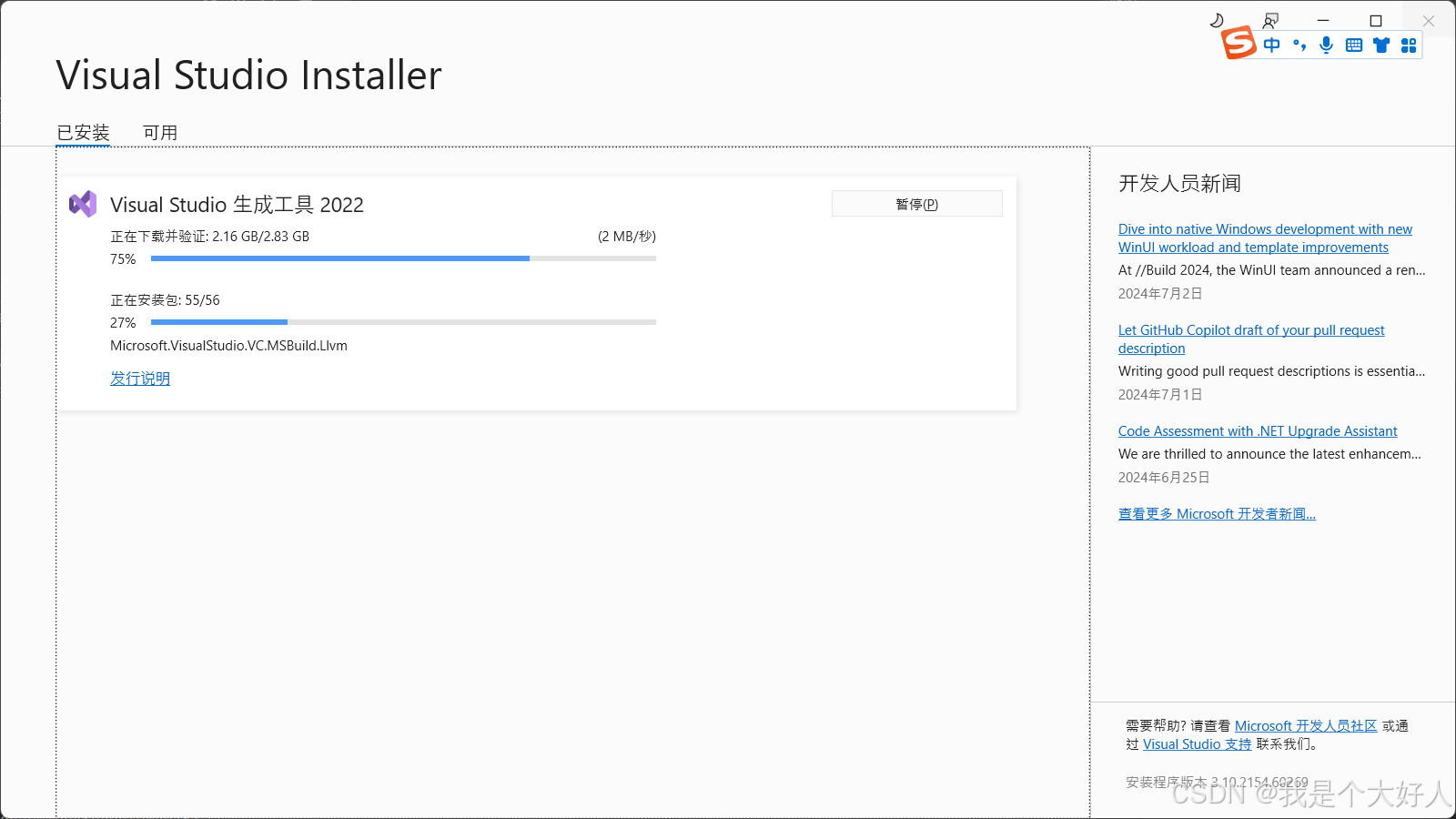1456x819 pixels.
Task: Open the 发行说明 release notes link
Action: point(140,379)
